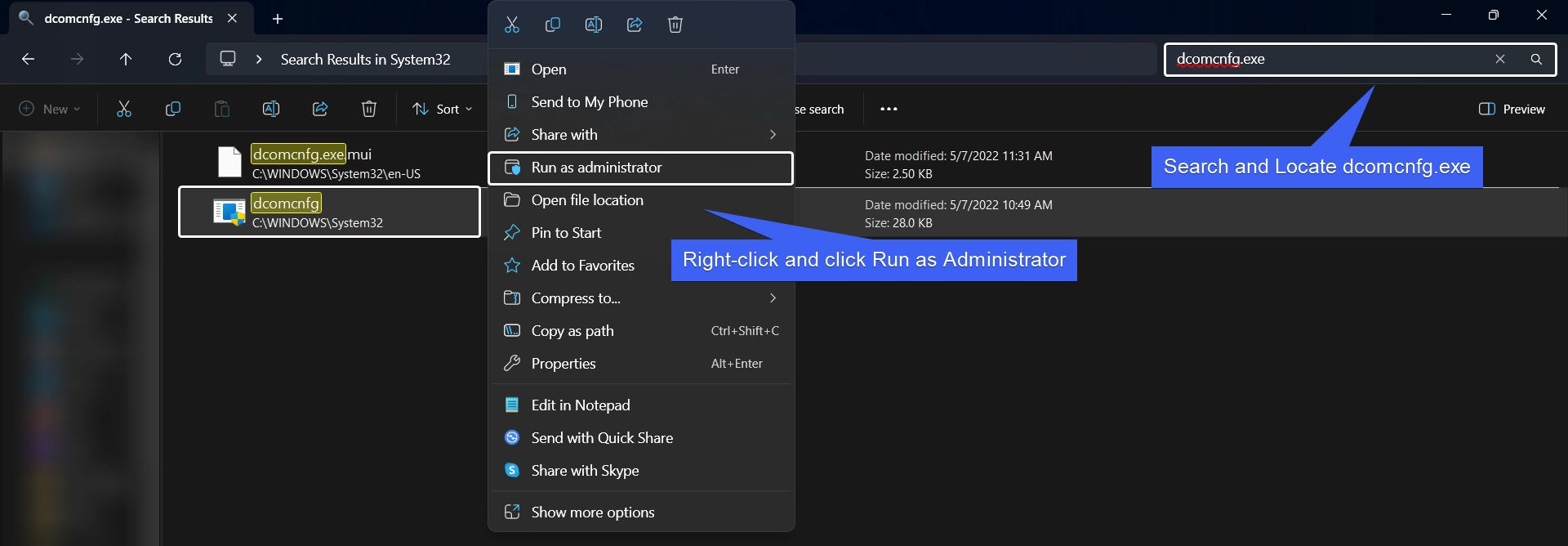
Task: Clear the search box with X
Action: click(1500, 59)
